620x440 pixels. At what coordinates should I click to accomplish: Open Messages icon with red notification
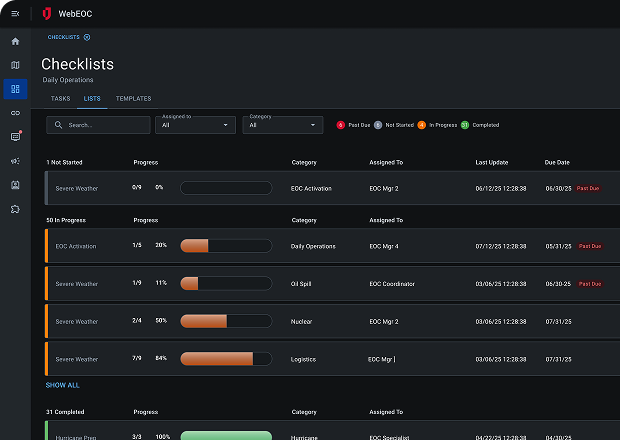15,137
